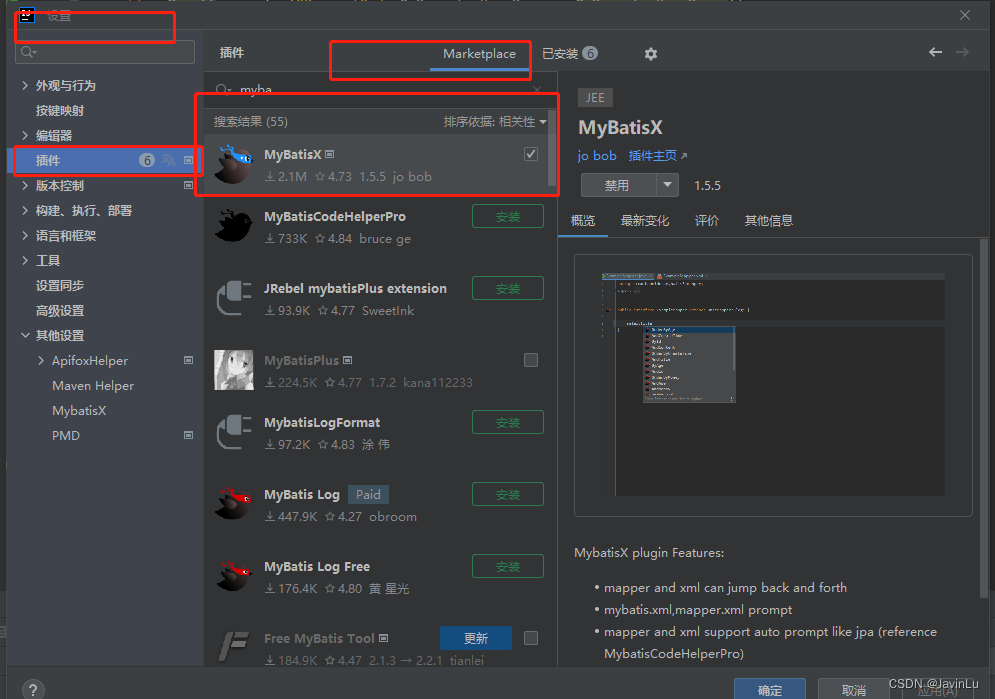The image size is (995, 699).
Task: Uncheck the MyBatisX enabled checkbox
Action: click(x=531, y=154)
